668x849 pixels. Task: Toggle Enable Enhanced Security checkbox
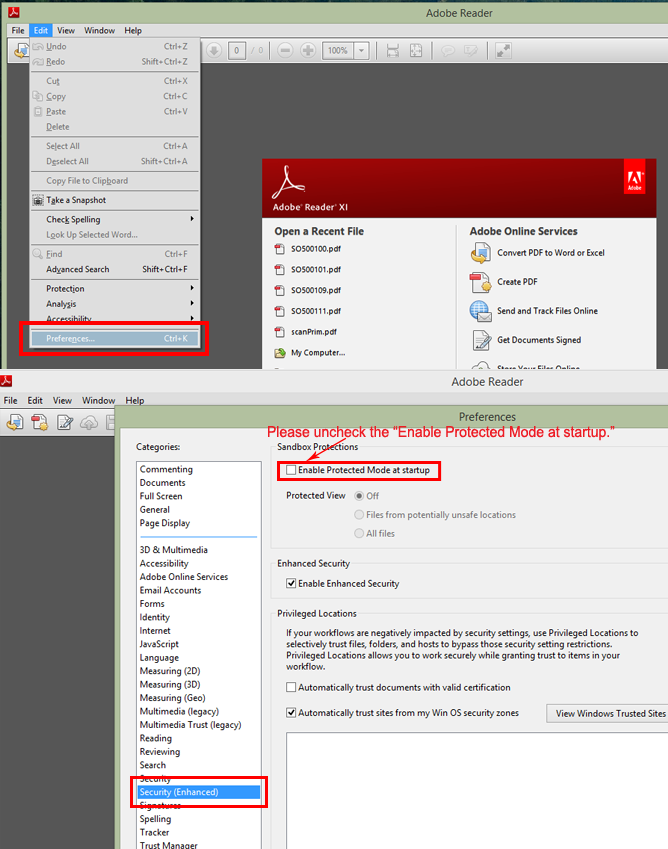291,583
